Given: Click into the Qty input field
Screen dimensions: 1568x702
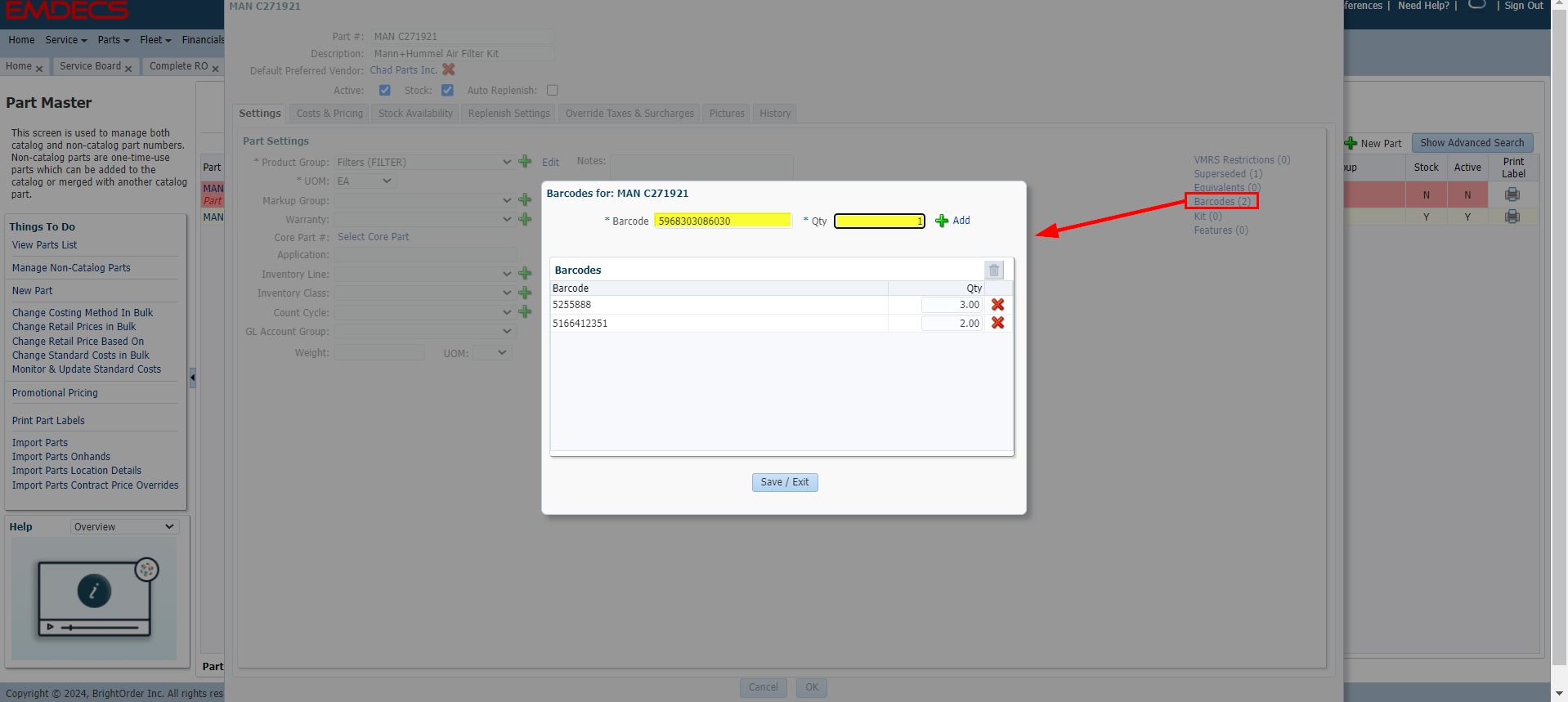Looking at the screenshot, I should pos(880,221).
